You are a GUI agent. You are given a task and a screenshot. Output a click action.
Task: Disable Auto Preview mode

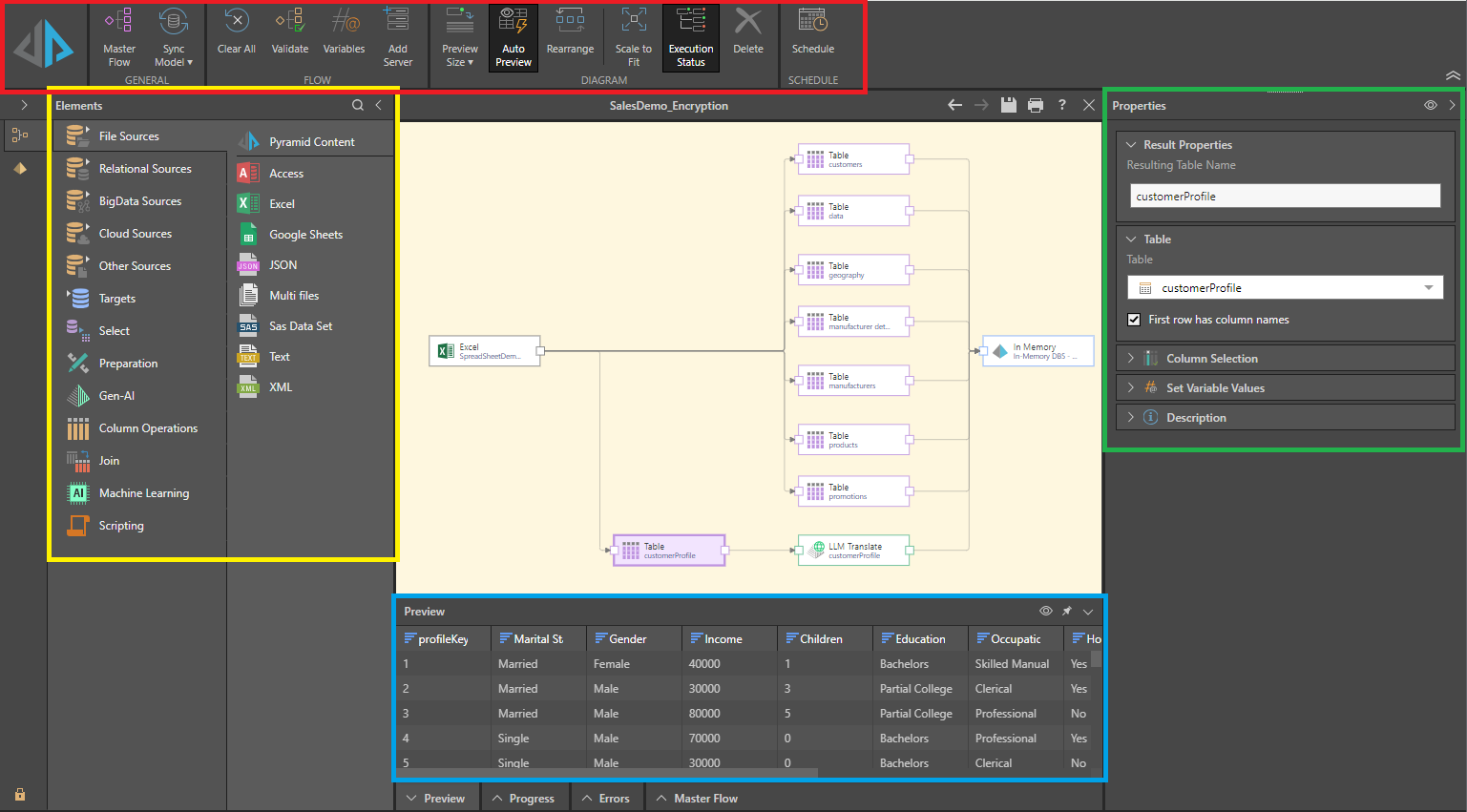513,36
